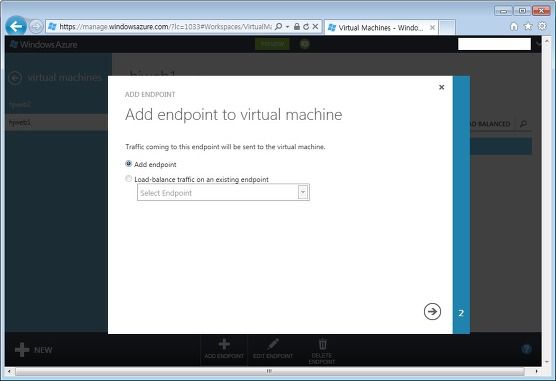Click the refresh icon in address bar
This screenshot has height=381, width=556.
(x=306, y=27)
